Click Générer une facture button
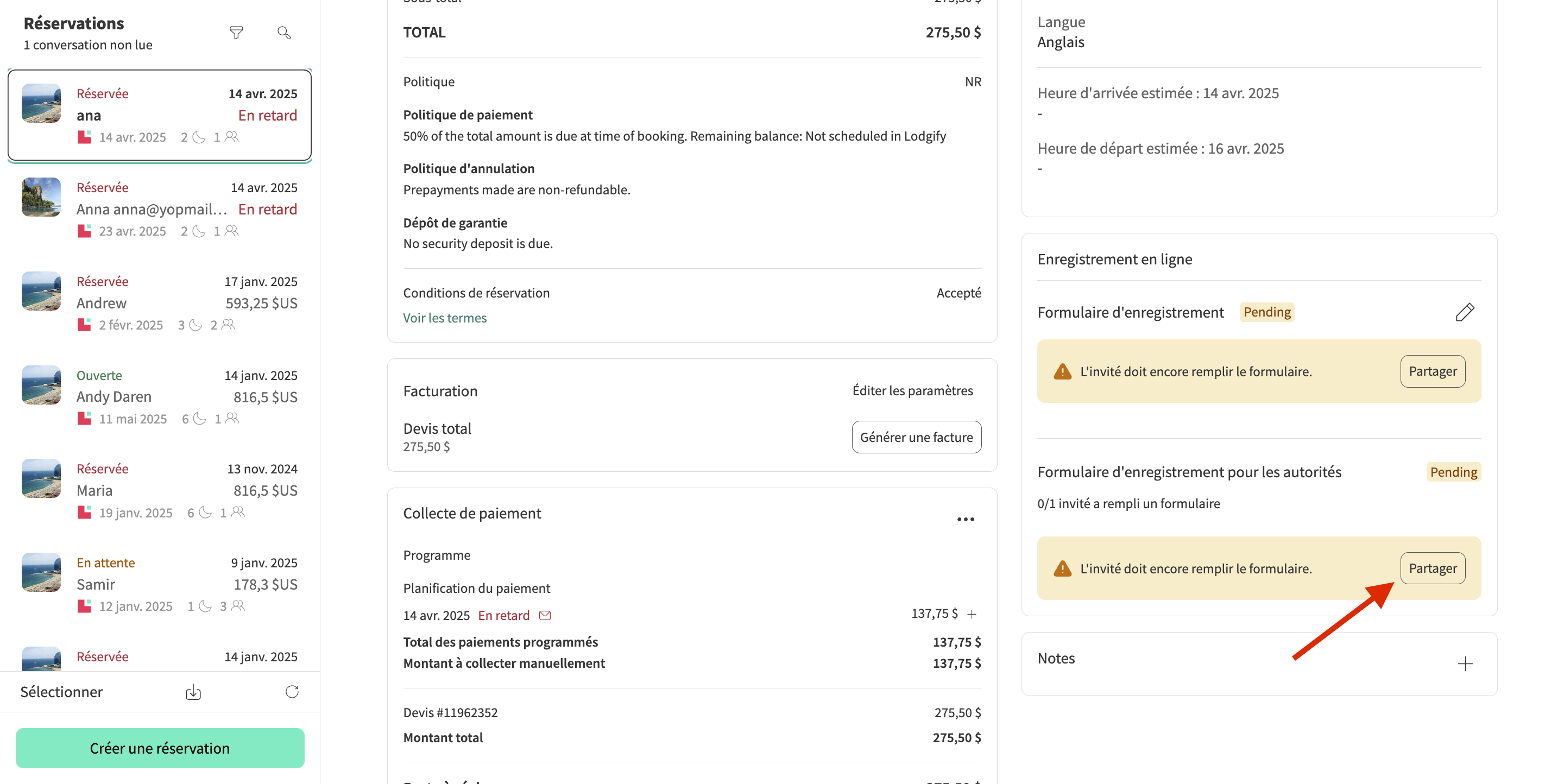This screenshot has width=1564, height=784. click(916, 437)
